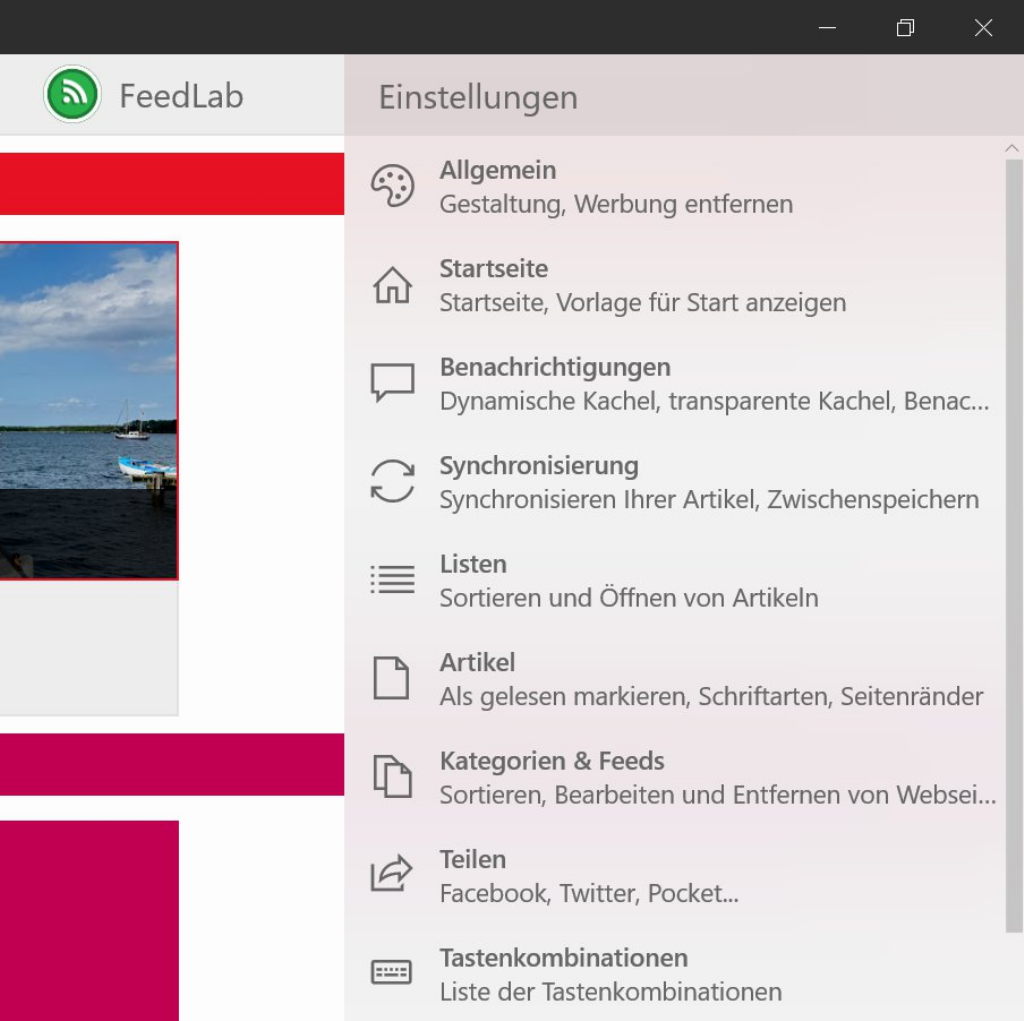Click the Startseite house icon
The image size is (1024, 1021).
tap(392, 285)
